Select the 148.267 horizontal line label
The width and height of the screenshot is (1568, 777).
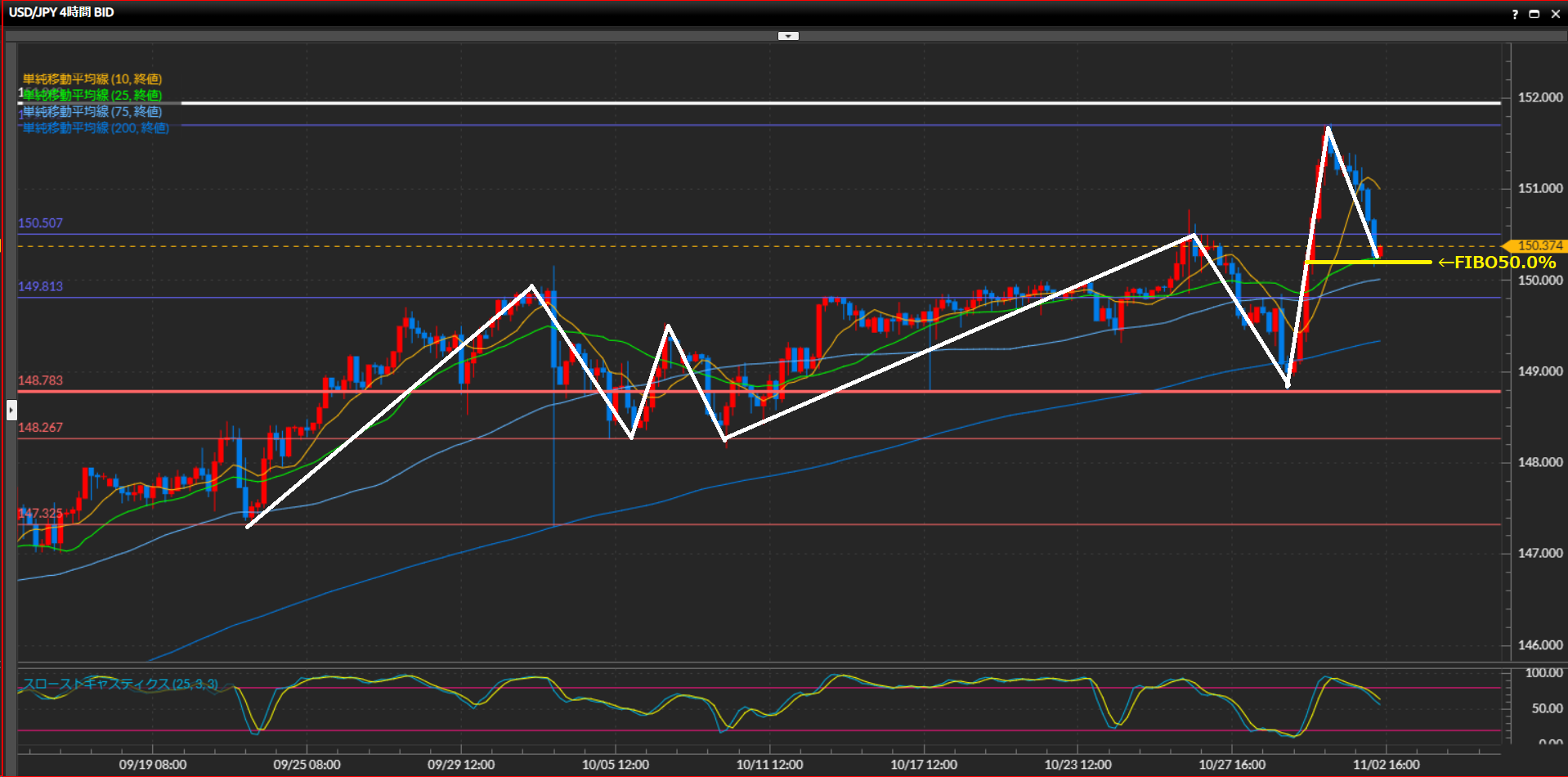pos(40,428)
